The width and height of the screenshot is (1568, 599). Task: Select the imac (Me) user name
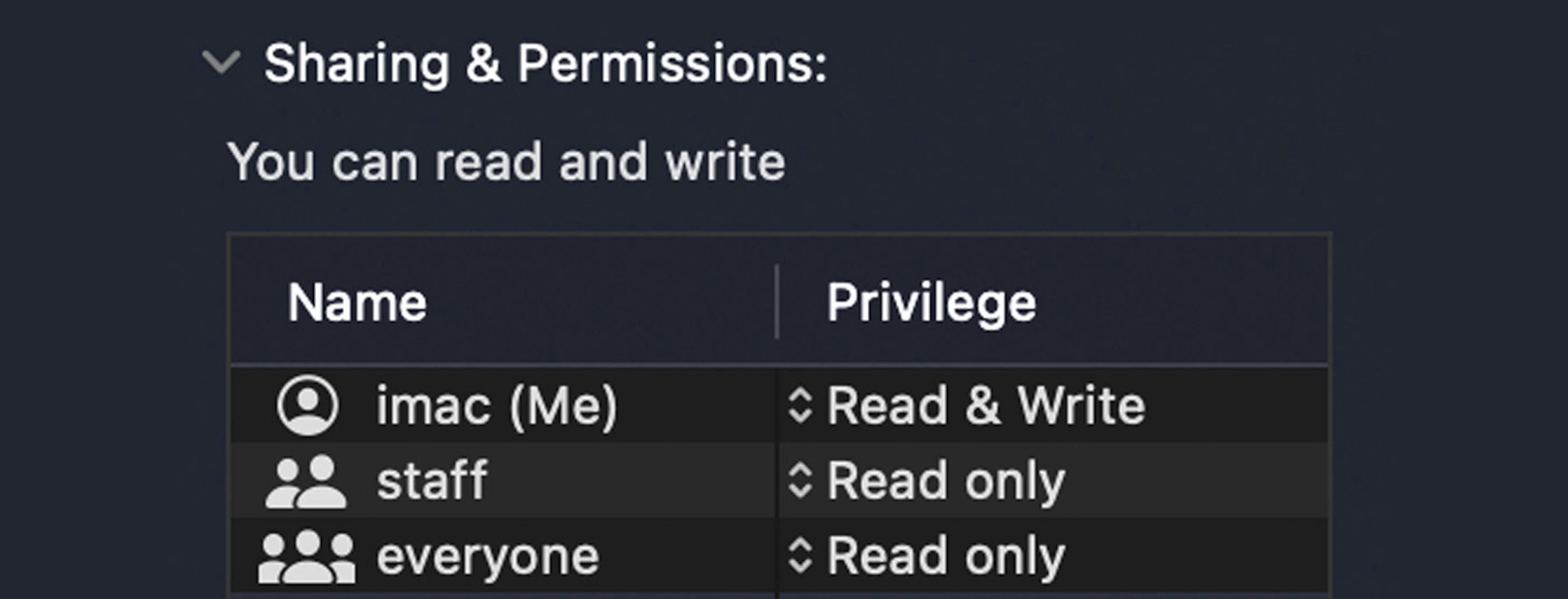[x=497, y=405]
